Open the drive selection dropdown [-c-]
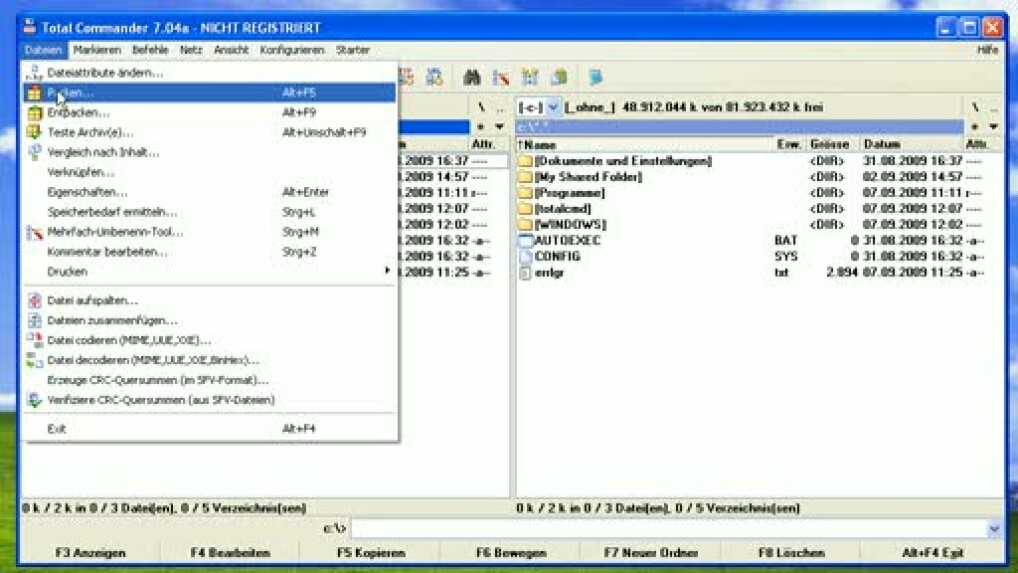 click(x=552, y=107)
